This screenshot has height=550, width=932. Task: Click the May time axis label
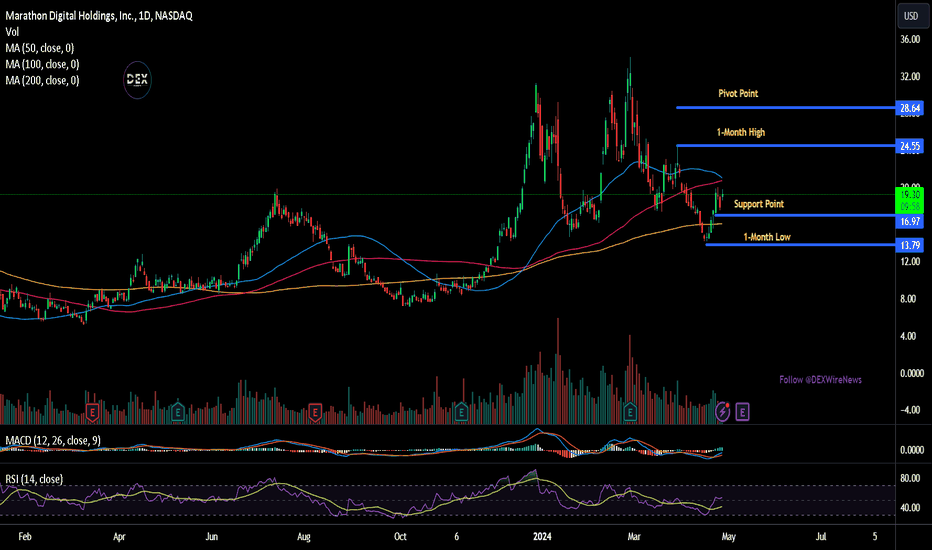pyautogui.click(x=729, y=536)
